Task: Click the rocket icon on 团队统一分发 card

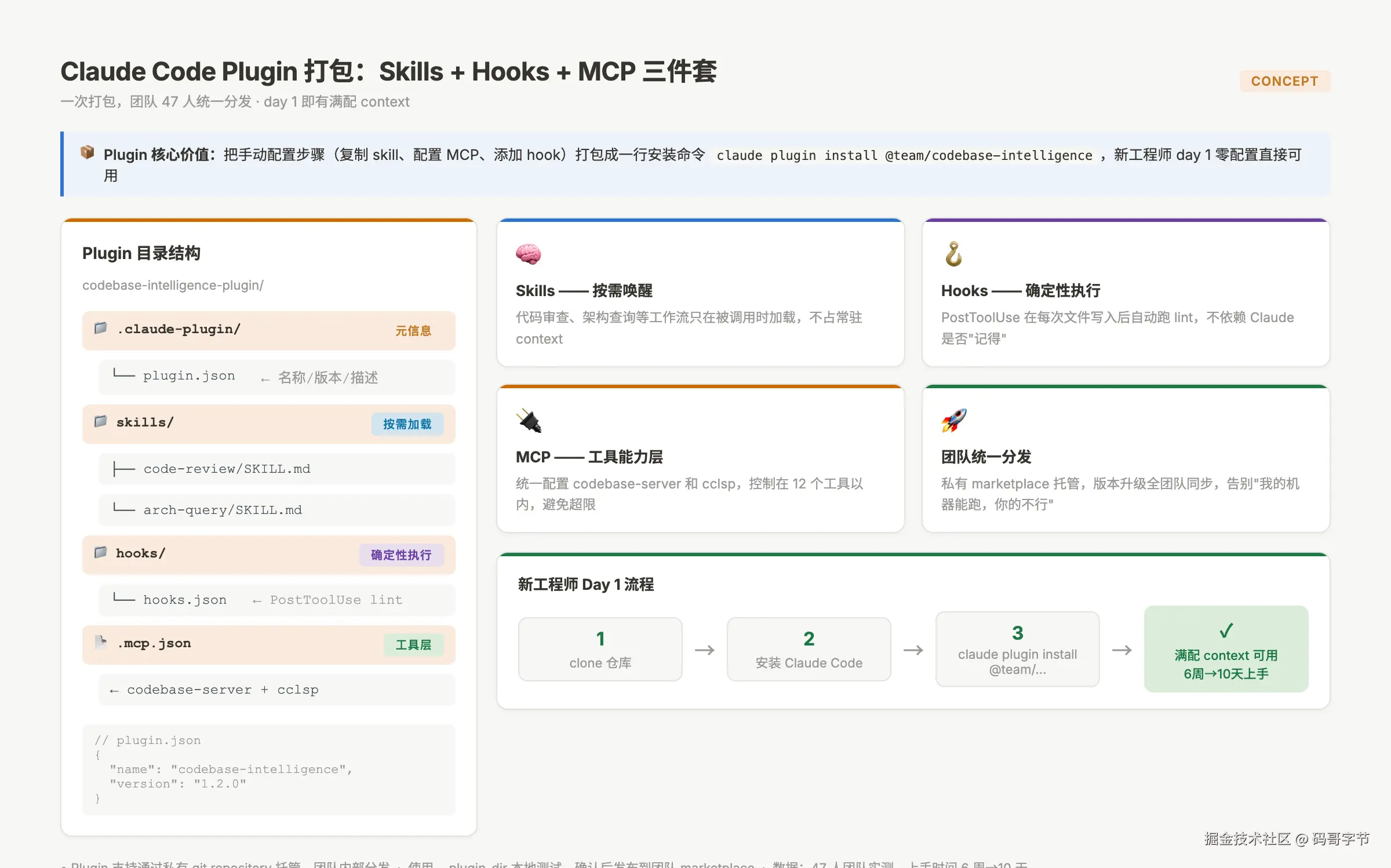Action: [x=954, y=421]
